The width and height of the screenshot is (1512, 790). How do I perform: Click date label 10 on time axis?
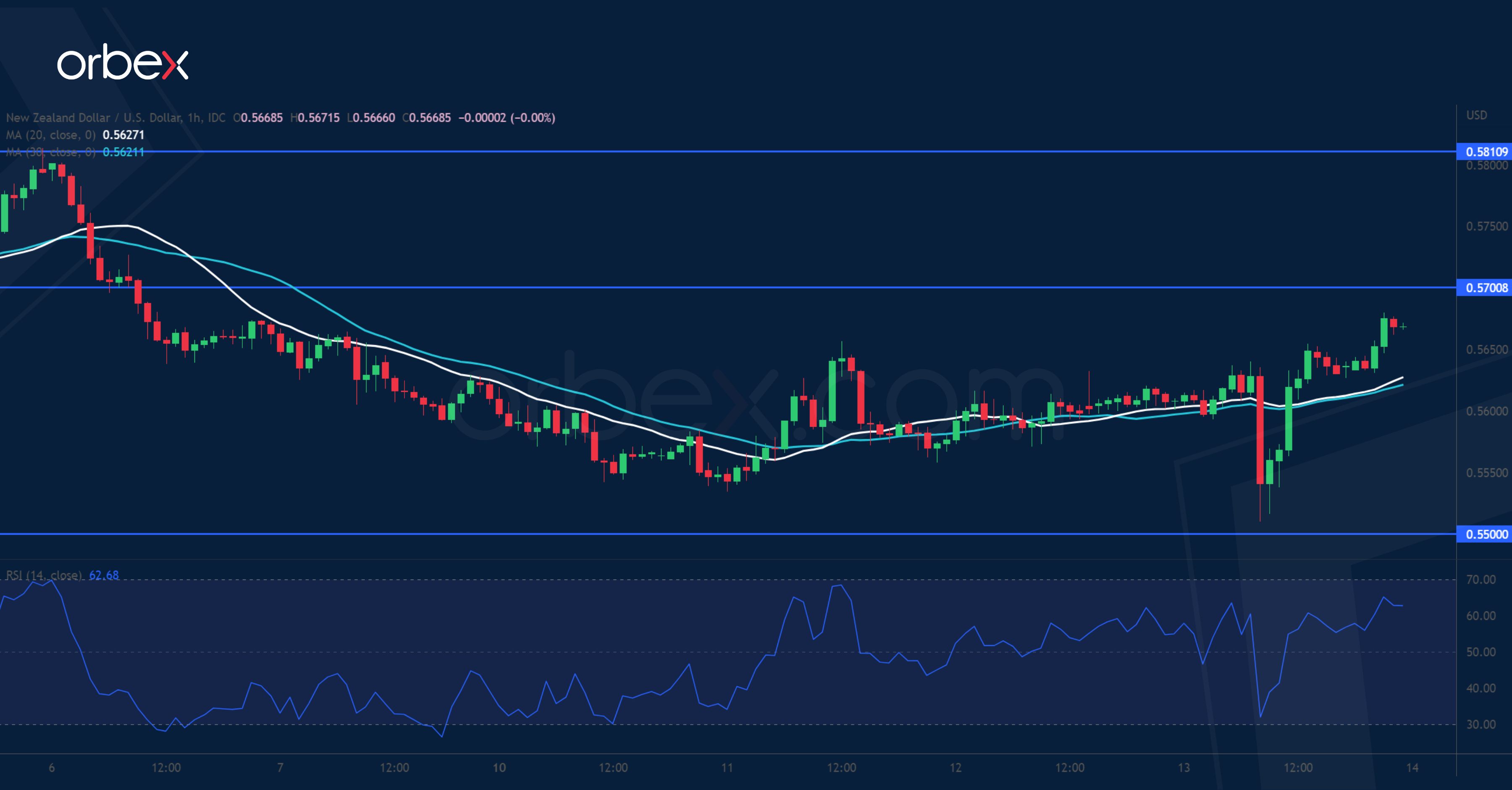tap(499, 768)
